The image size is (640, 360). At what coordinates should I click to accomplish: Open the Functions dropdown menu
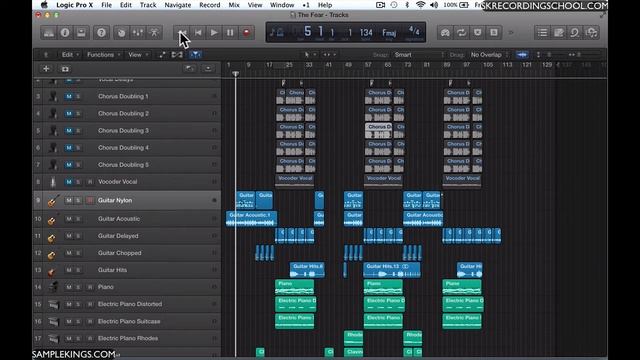click(x=104, y=54)
